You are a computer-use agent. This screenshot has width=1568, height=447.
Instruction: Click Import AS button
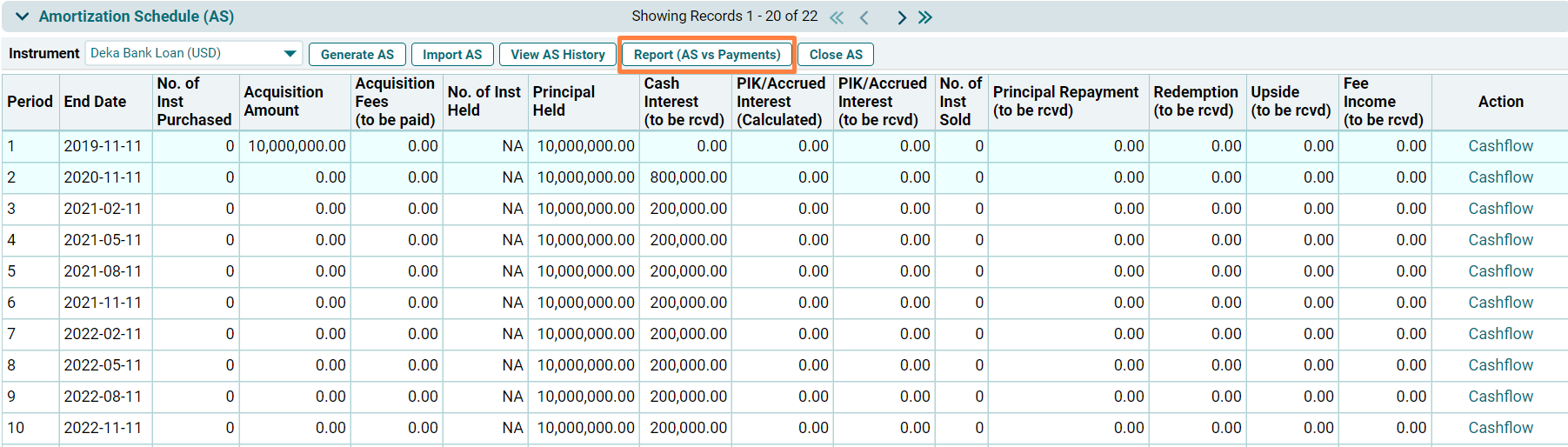pos(451,55)
